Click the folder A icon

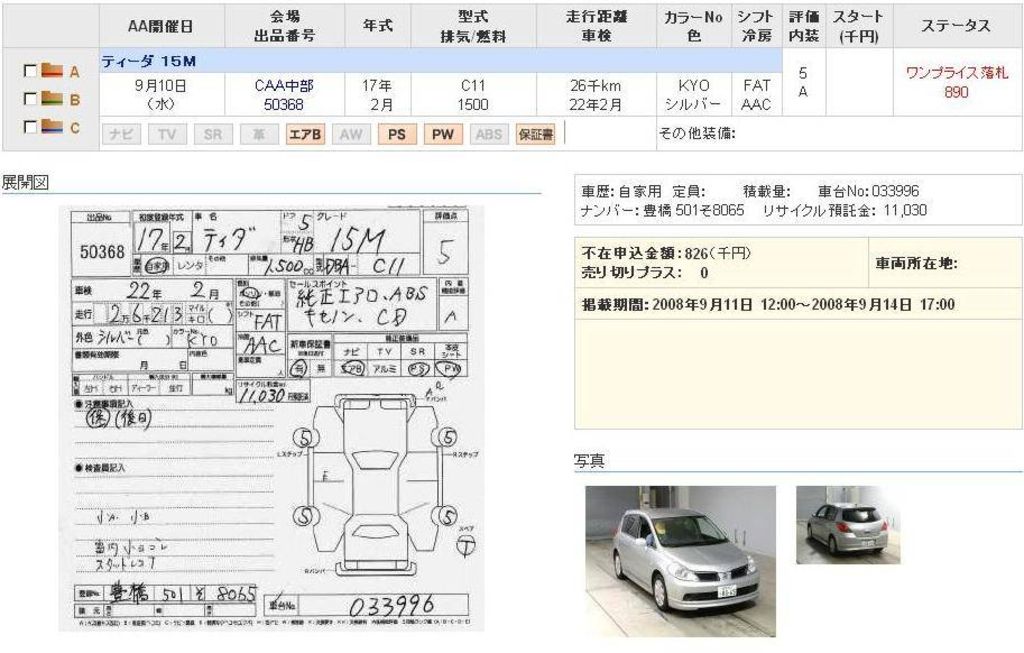click(x=52, y=72)
